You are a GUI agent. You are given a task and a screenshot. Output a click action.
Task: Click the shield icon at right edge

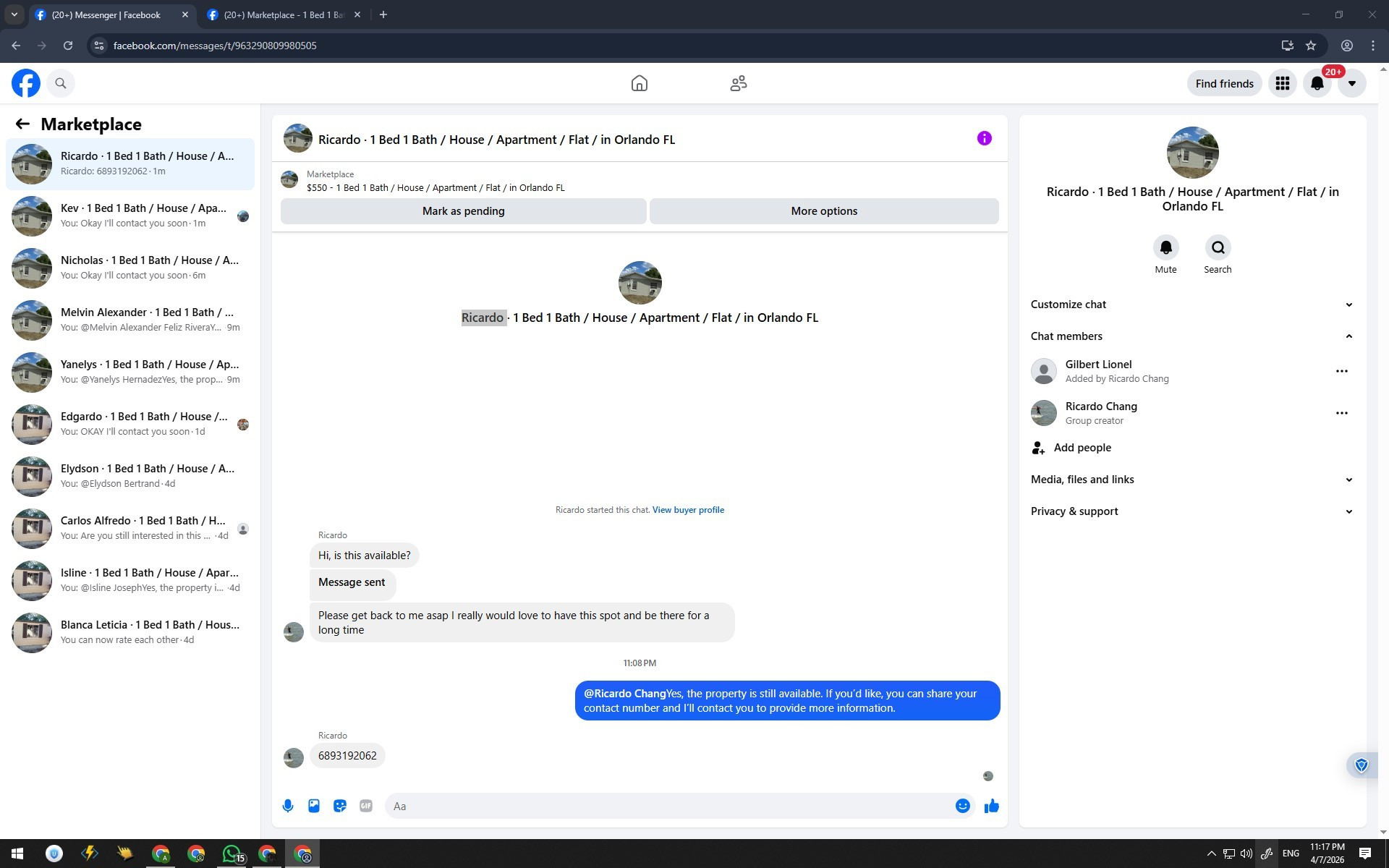coord(1361,765)
